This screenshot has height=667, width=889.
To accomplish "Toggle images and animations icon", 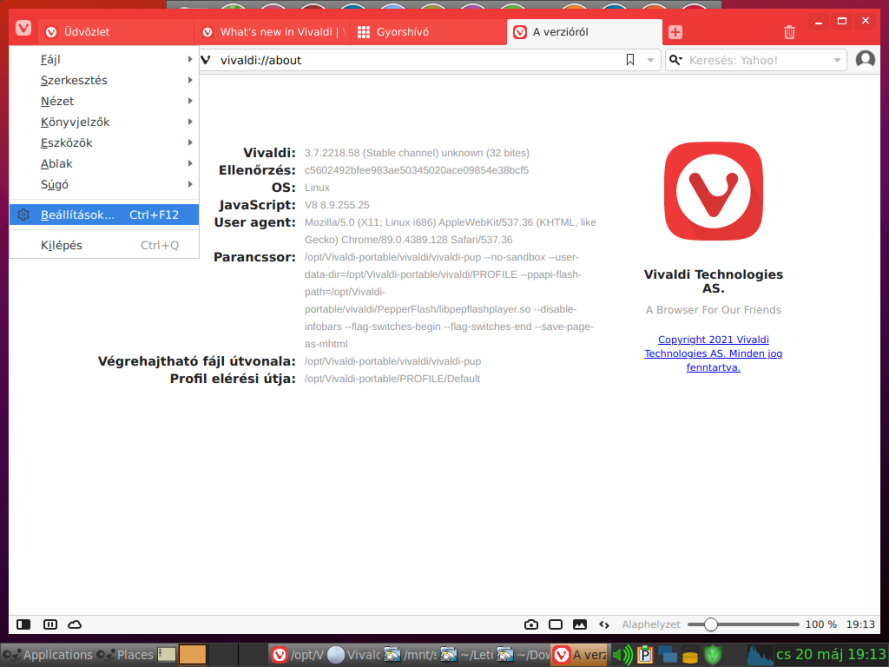I will (x=580, y=624).
